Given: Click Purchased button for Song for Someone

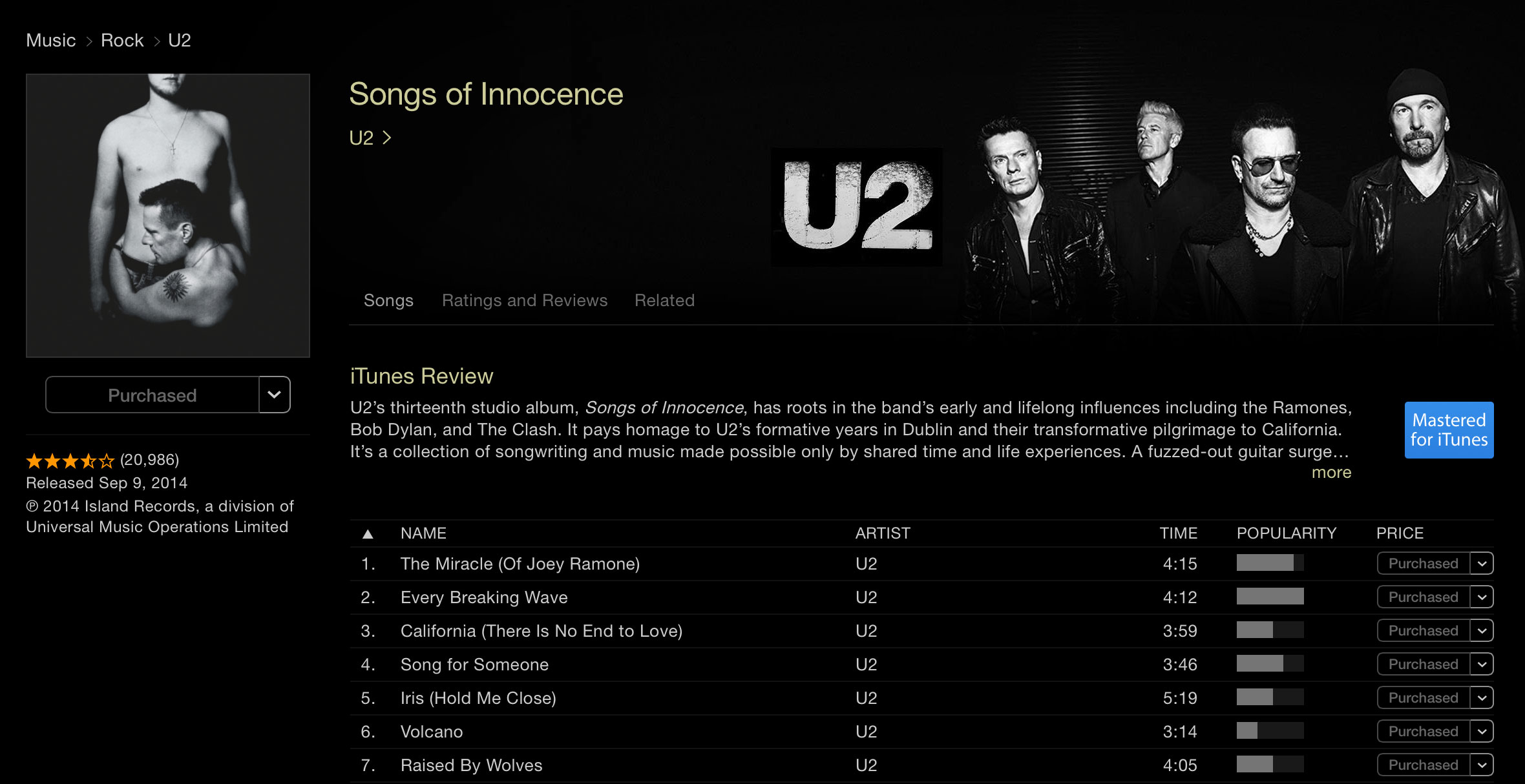Looking at the screenshot, I should pyautogui.click(x=1423, y=665).
